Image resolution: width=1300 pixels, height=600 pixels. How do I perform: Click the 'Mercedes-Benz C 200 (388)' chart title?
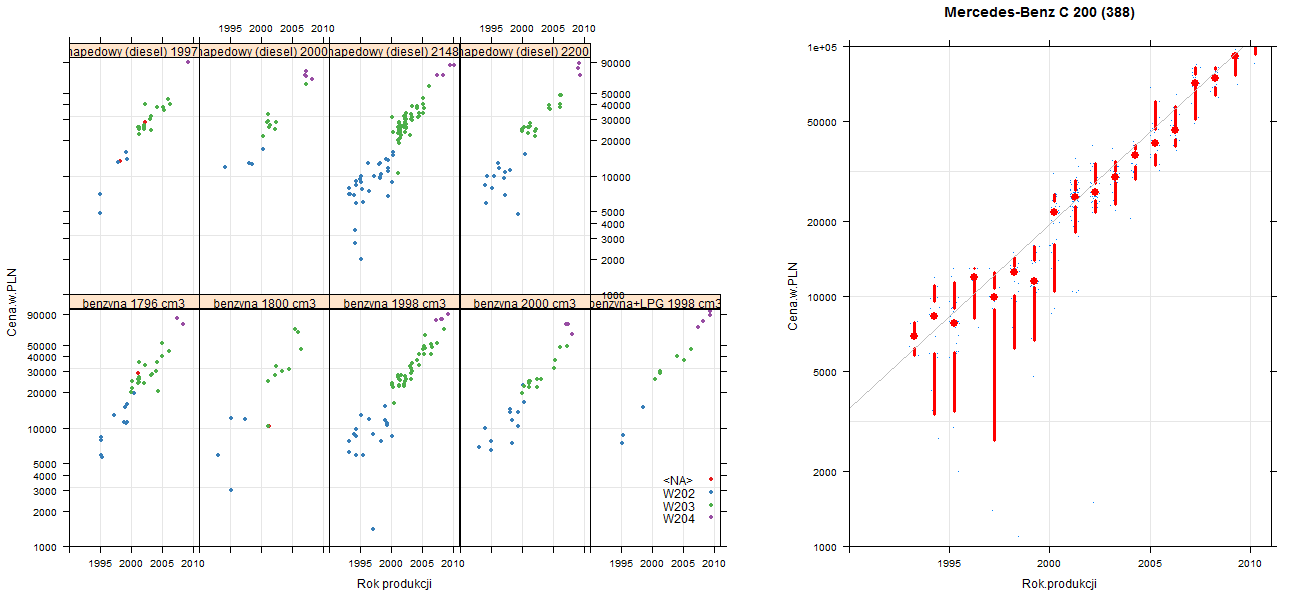click(x=1039, y=13)
